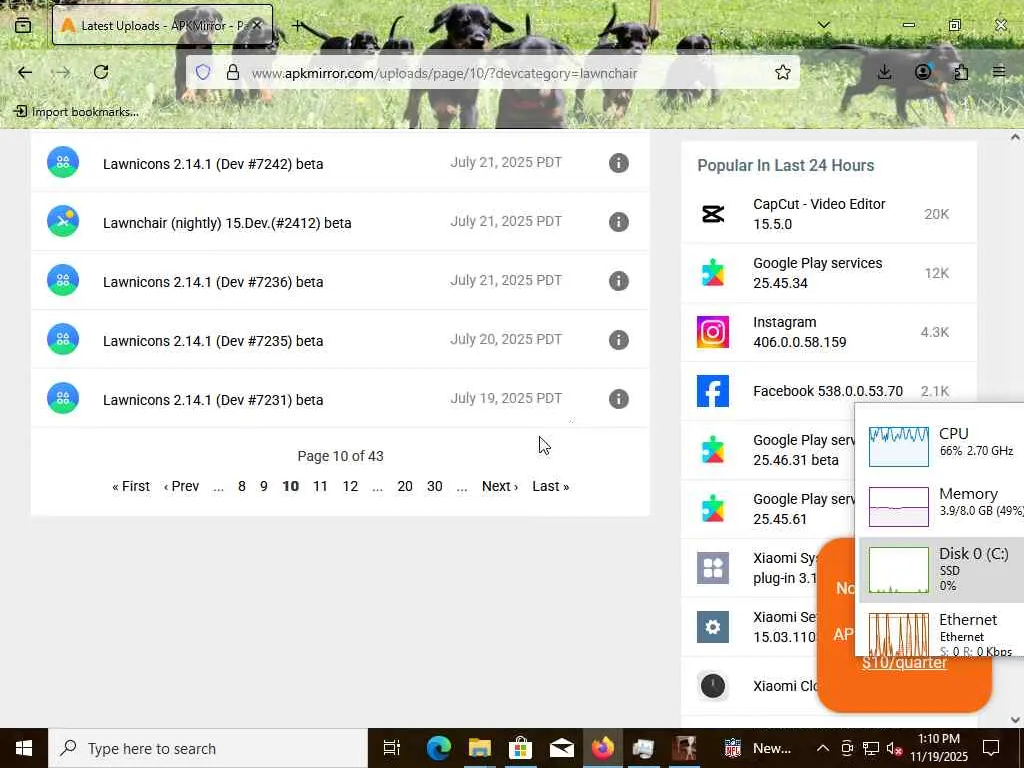Open Task View on the taskbar

click(391, 748)
